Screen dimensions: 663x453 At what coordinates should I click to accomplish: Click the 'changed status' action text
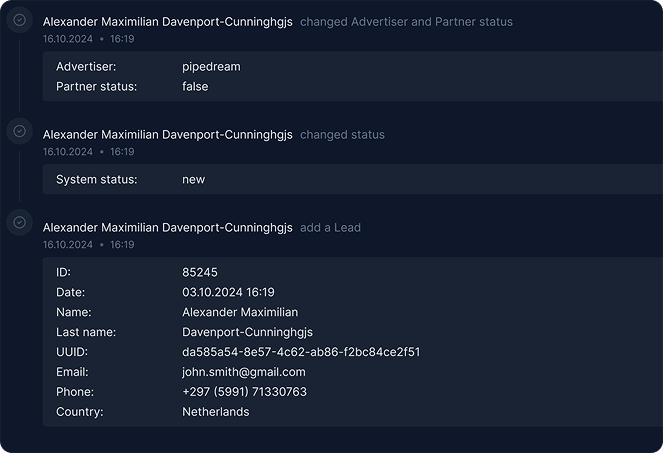pos(342,135)
